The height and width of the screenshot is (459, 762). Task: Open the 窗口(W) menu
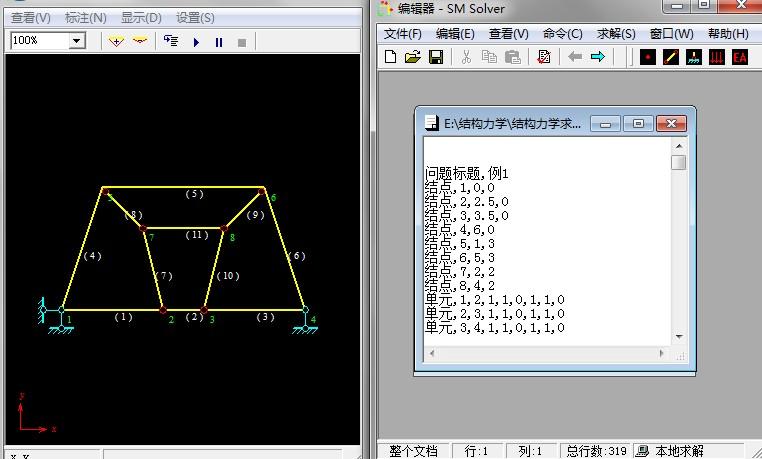671,34
